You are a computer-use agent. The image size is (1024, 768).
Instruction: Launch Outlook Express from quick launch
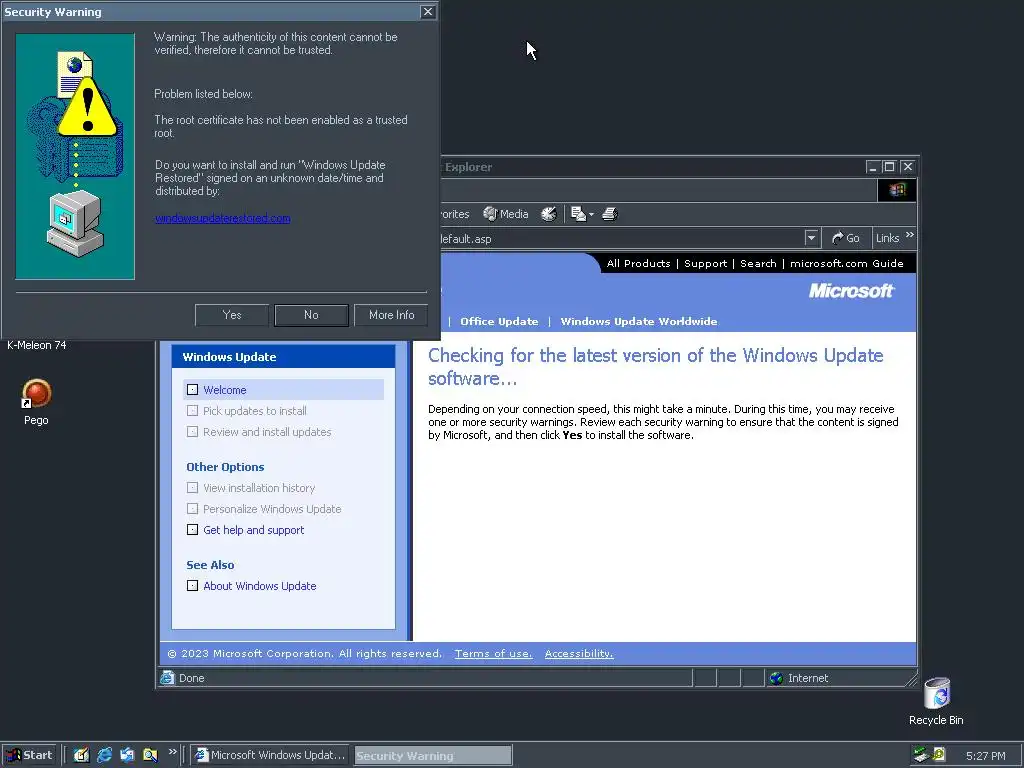click(x=127, y=755)
